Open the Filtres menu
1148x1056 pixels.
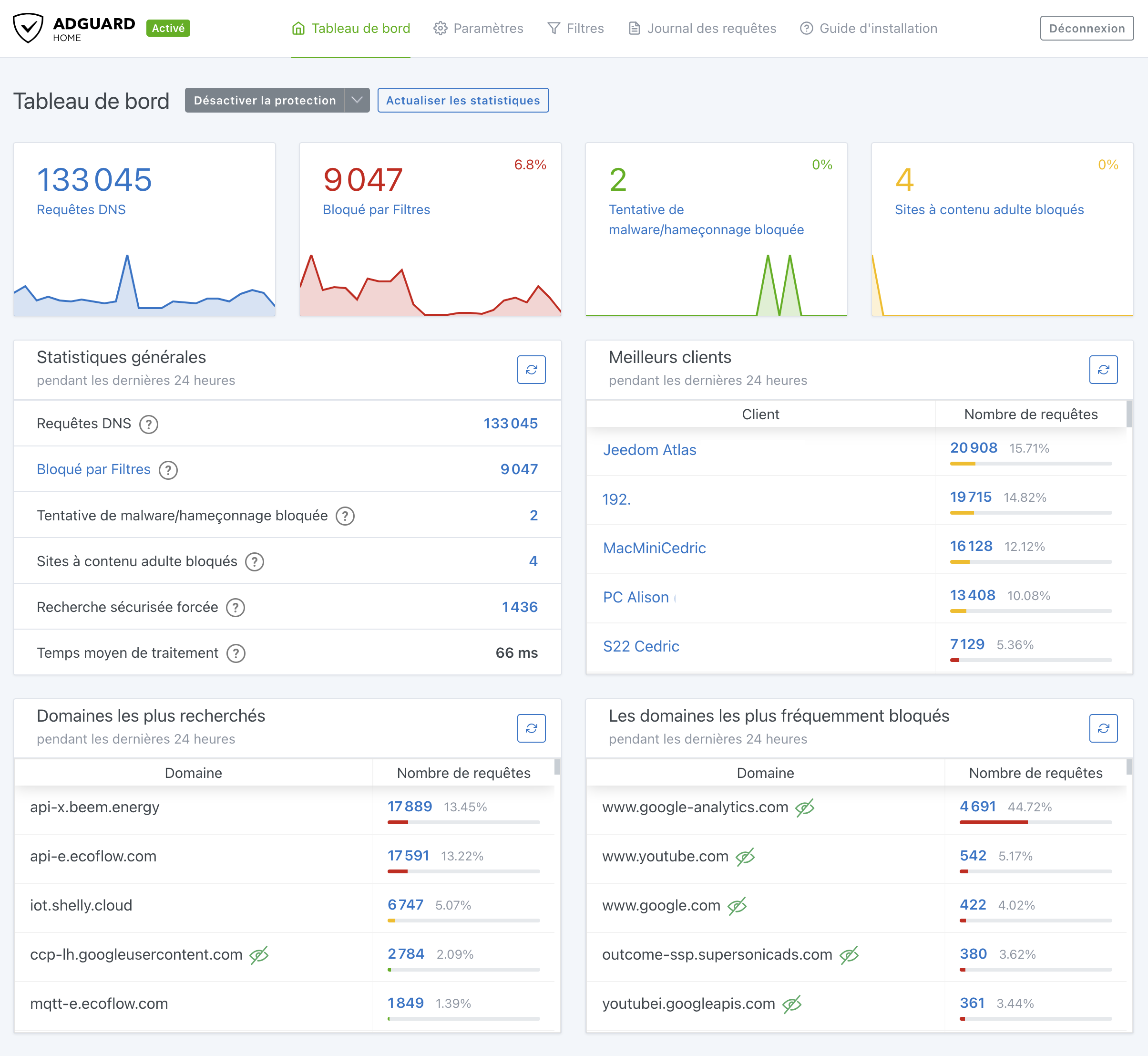click(x=575, y=29)
